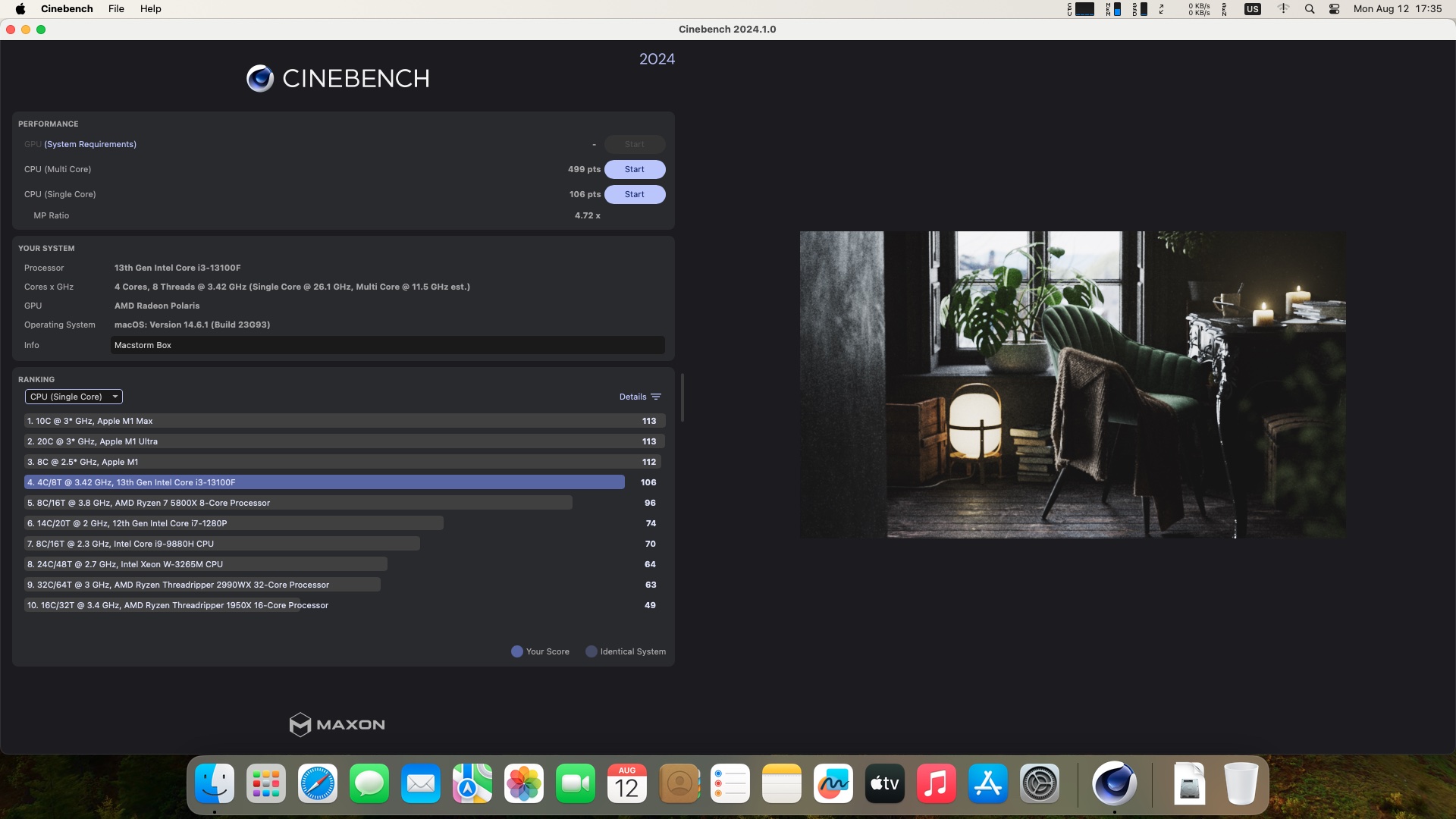Open the Help menu
The image size is (1456, 819).
pos(150,9)
